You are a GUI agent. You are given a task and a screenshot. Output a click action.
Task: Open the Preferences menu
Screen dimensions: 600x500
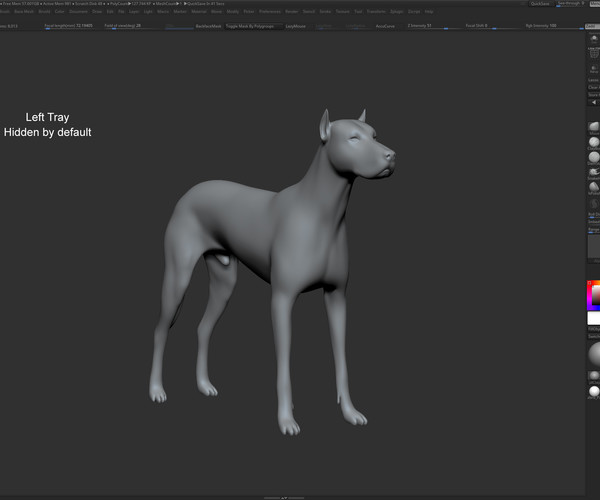pyautogui.click(x=270, y=11)
